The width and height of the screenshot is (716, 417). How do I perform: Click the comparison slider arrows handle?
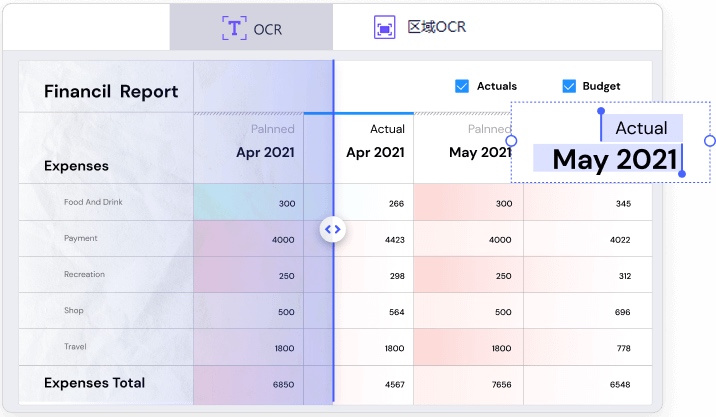[x=333, y=230]
